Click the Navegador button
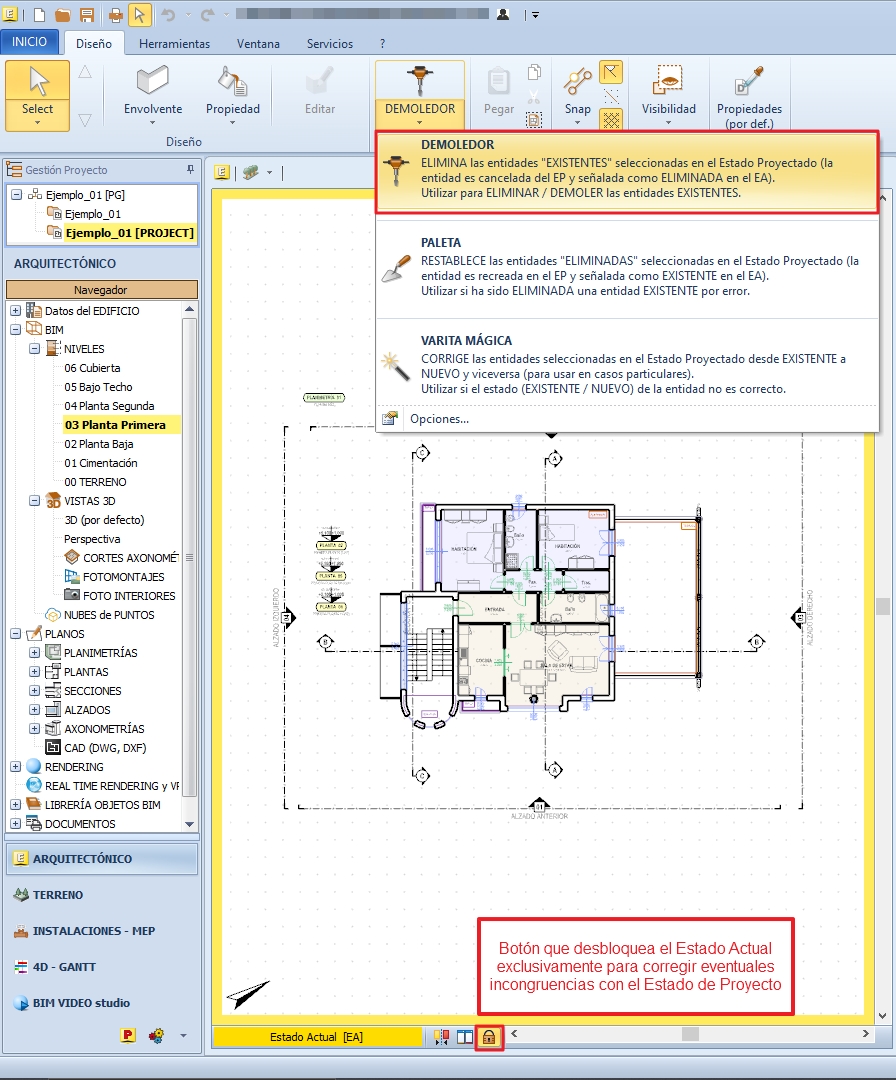The image size is (896, 1080). coord(101,289)
